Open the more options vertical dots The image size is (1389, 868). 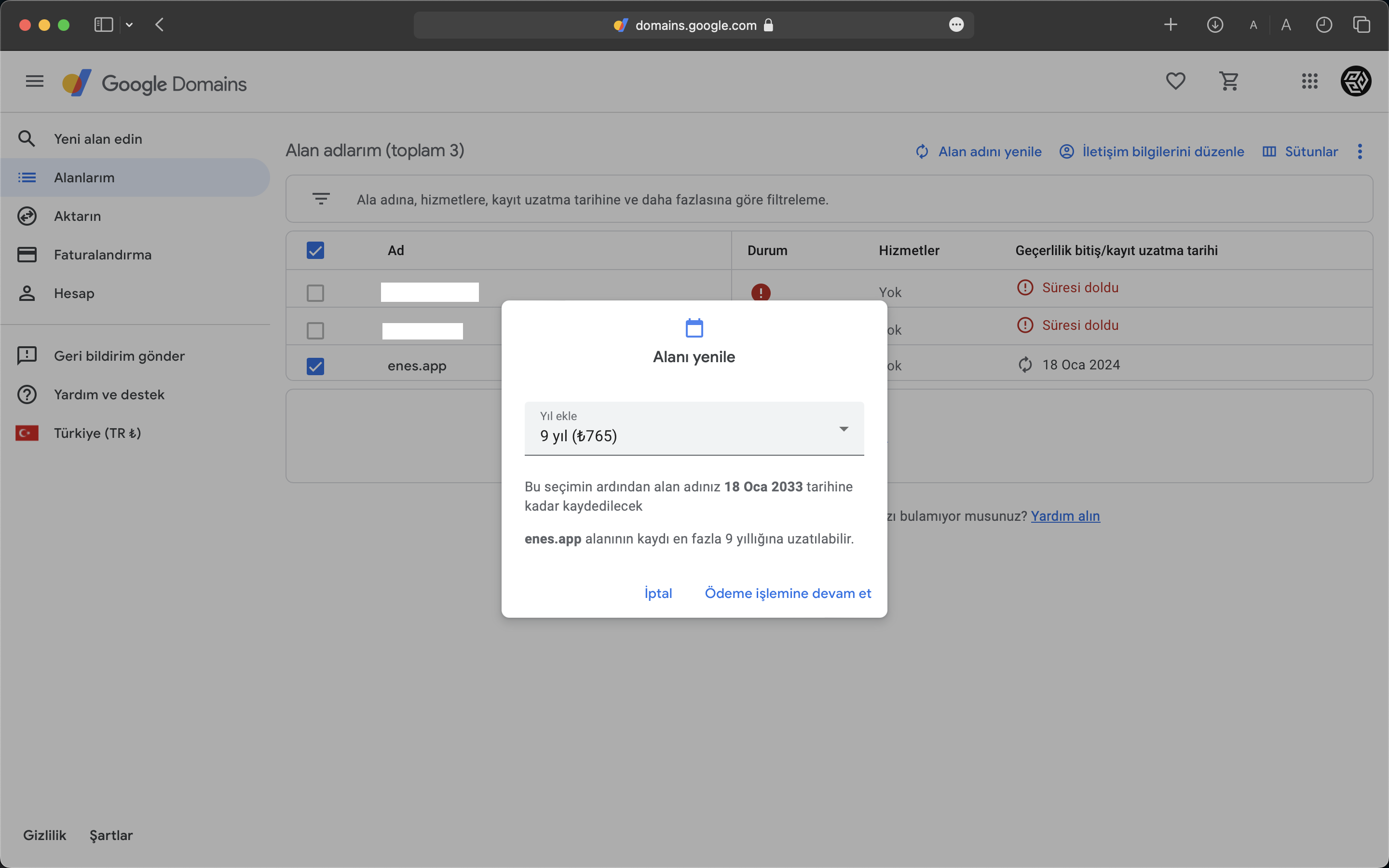click(1359, 151)
